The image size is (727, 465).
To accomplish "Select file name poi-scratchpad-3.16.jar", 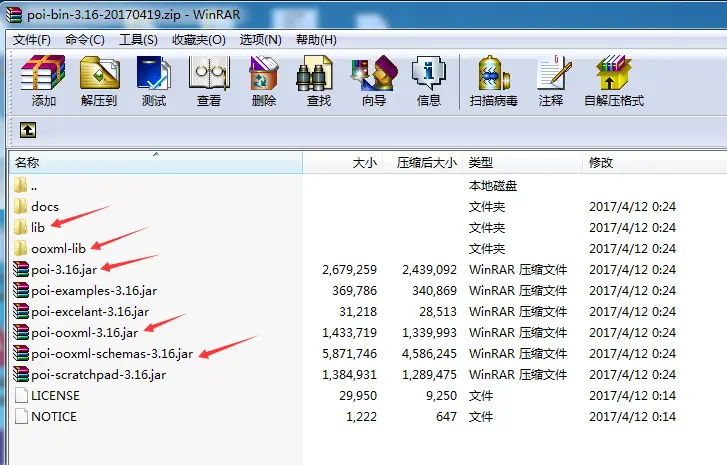I will pyautogui.click(x=98, y=375).
